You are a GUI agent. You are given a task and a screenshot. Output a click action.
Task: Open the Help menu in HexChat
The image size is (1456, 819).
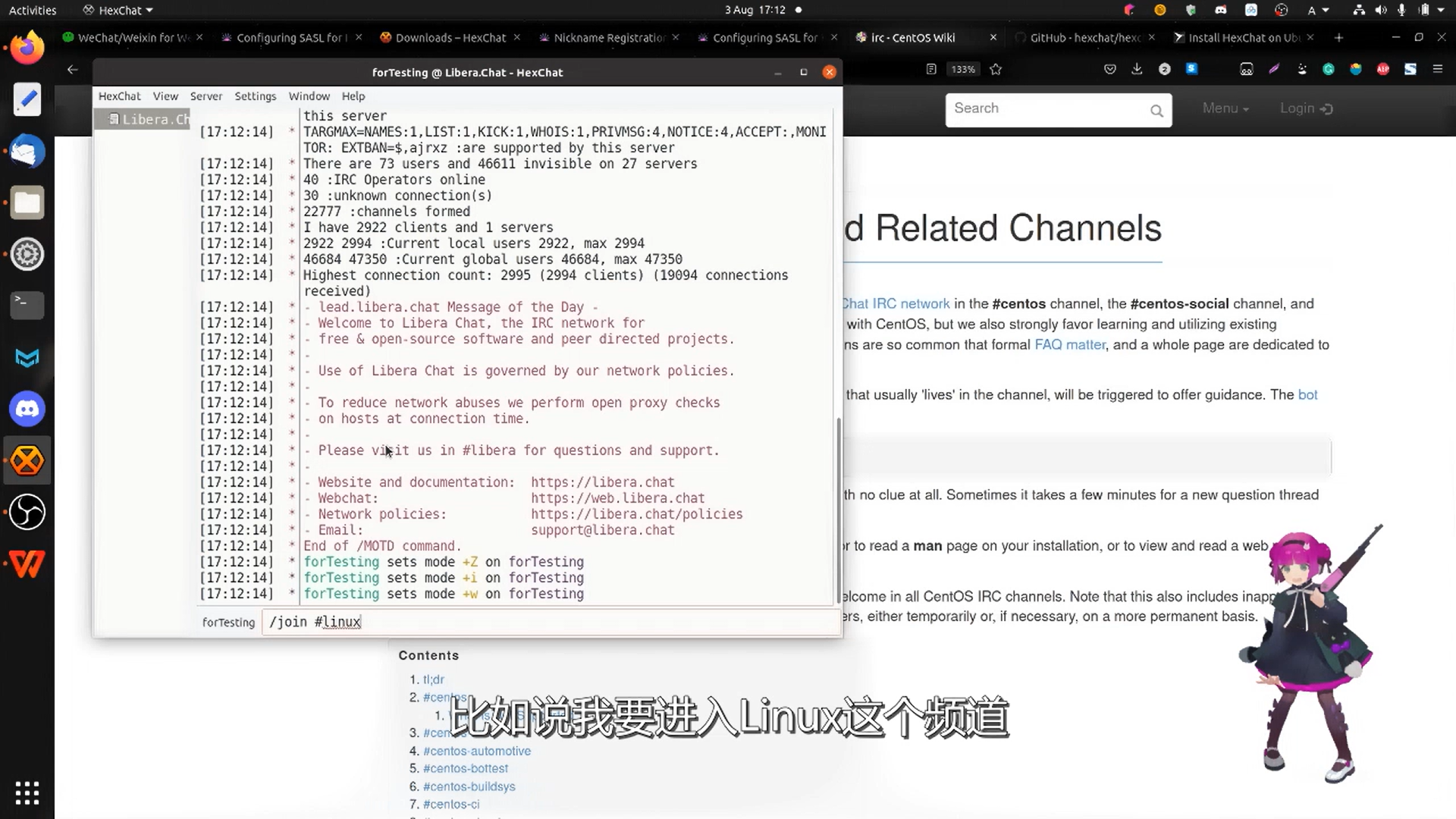tap(353, 96)
